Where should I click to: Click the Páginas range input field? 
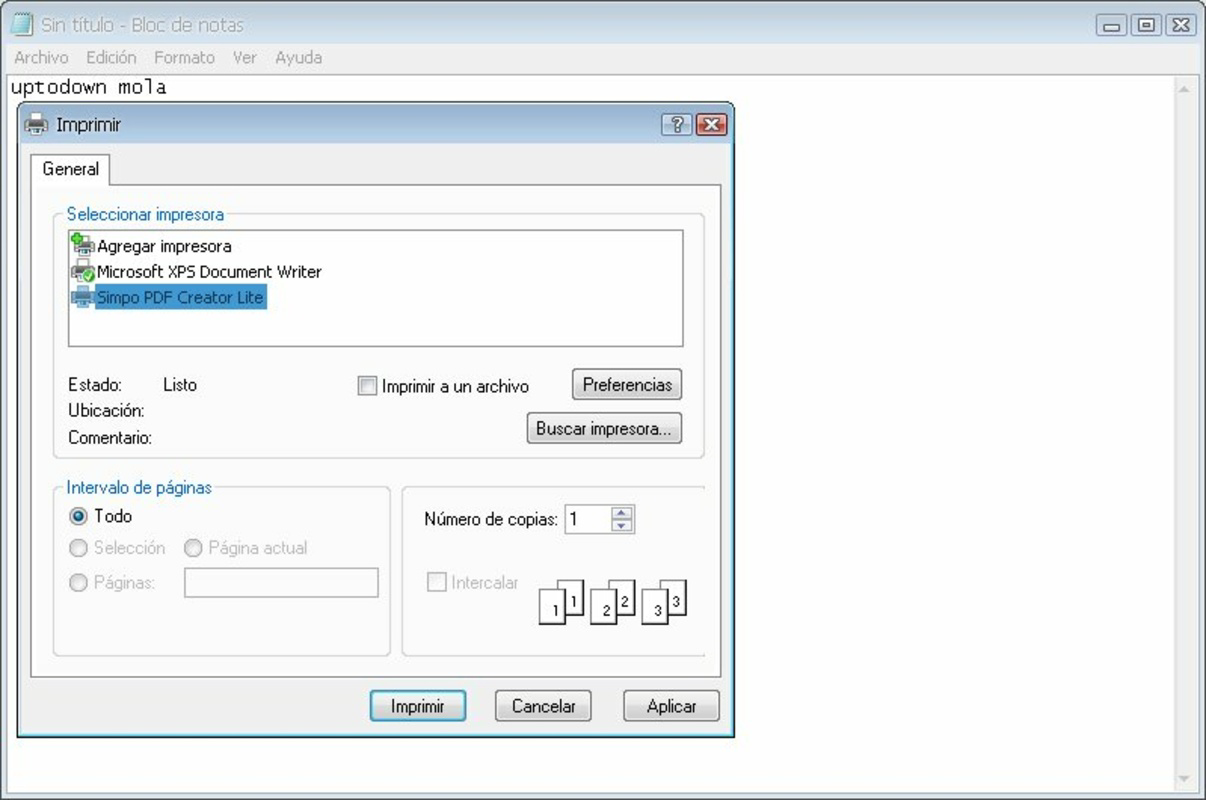[281, 582]
